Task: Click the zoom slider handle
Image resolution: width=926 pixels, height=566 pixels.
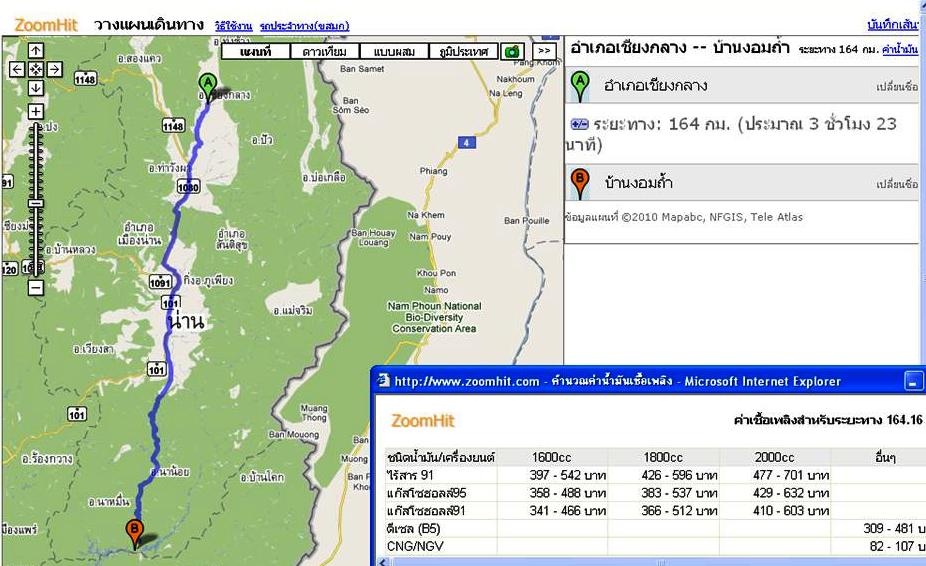Action: coord(35,203)
